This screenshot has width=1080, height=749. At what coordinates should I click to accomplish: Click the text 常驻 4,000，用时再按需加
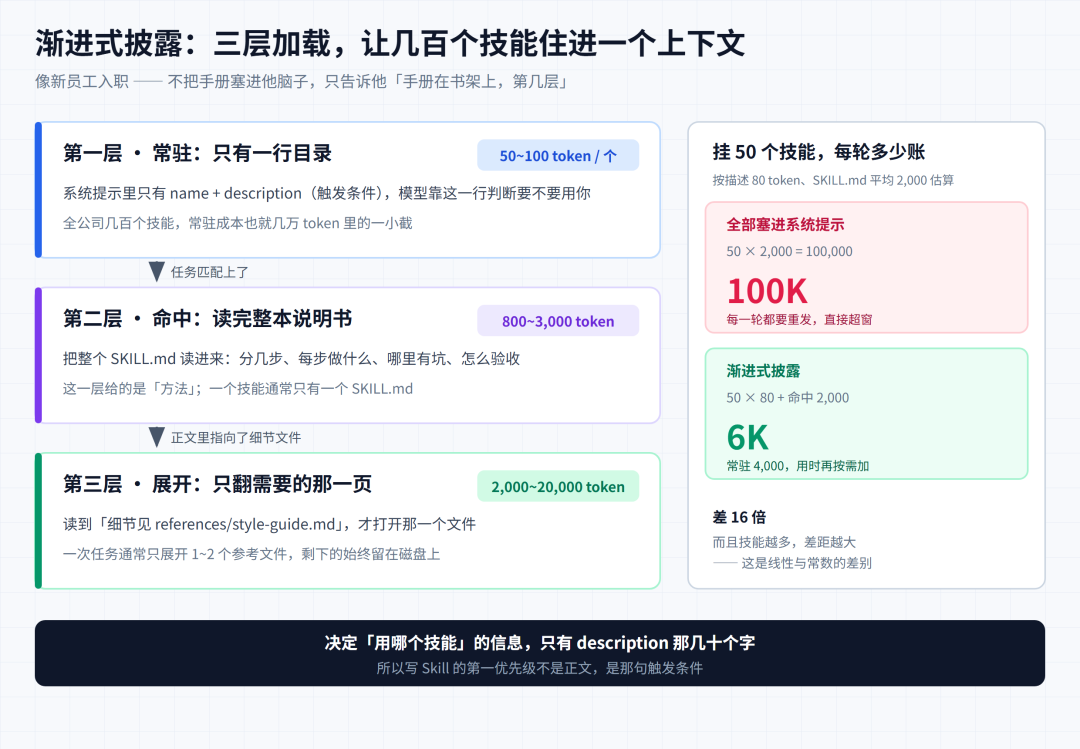click(798, 466)
